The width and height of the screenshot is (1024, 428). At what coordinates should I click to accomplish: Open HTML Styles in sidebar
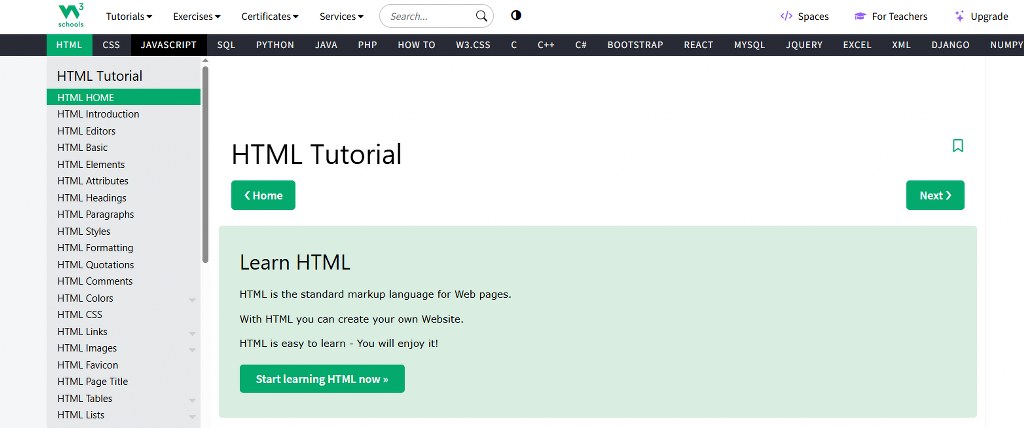tap(123, 231)
